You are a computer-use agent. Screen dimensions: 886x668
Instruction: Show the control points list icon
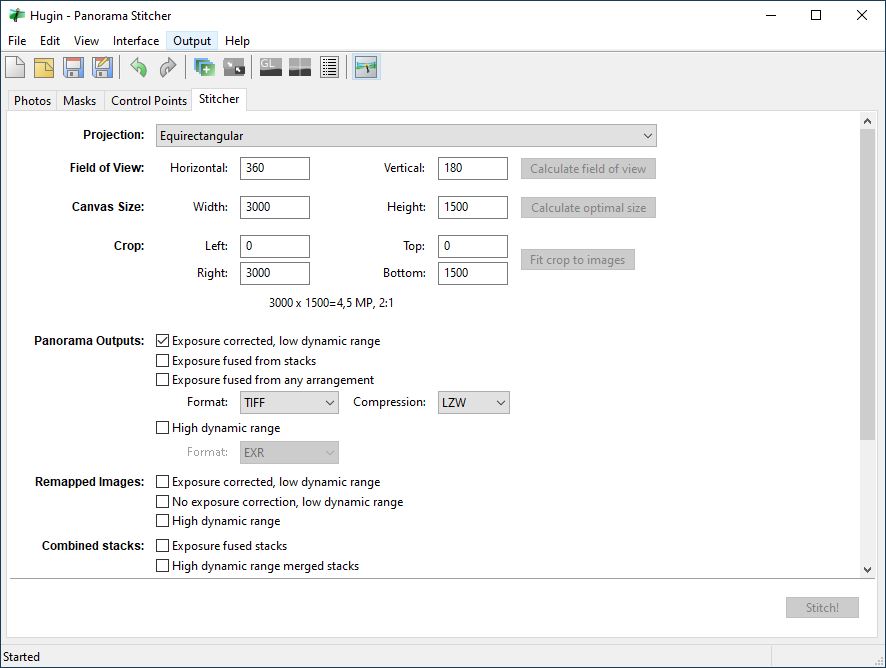click(x=329, y=67)
